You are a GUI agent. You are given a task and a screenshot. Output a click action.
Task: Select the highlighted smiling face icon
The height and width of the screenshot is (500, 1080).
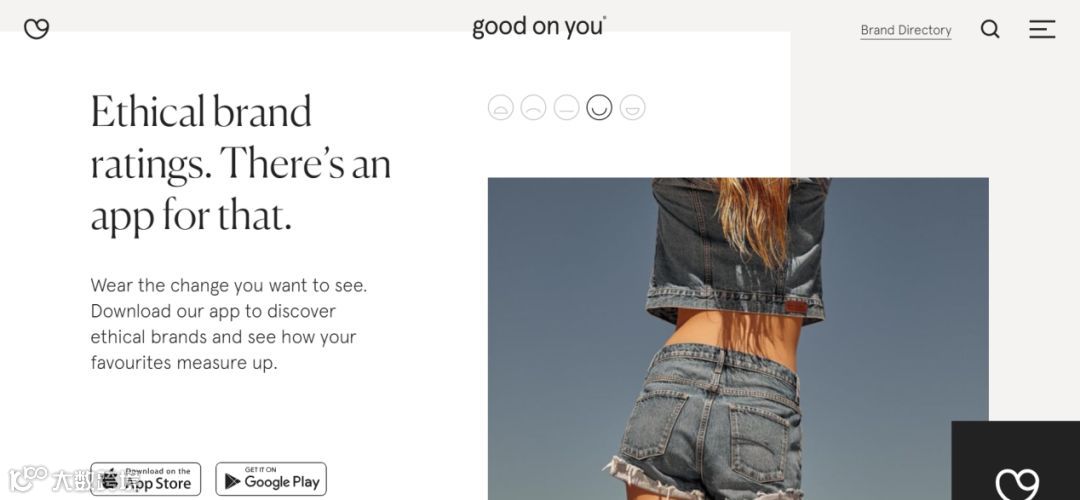click(x=599, y=107)
